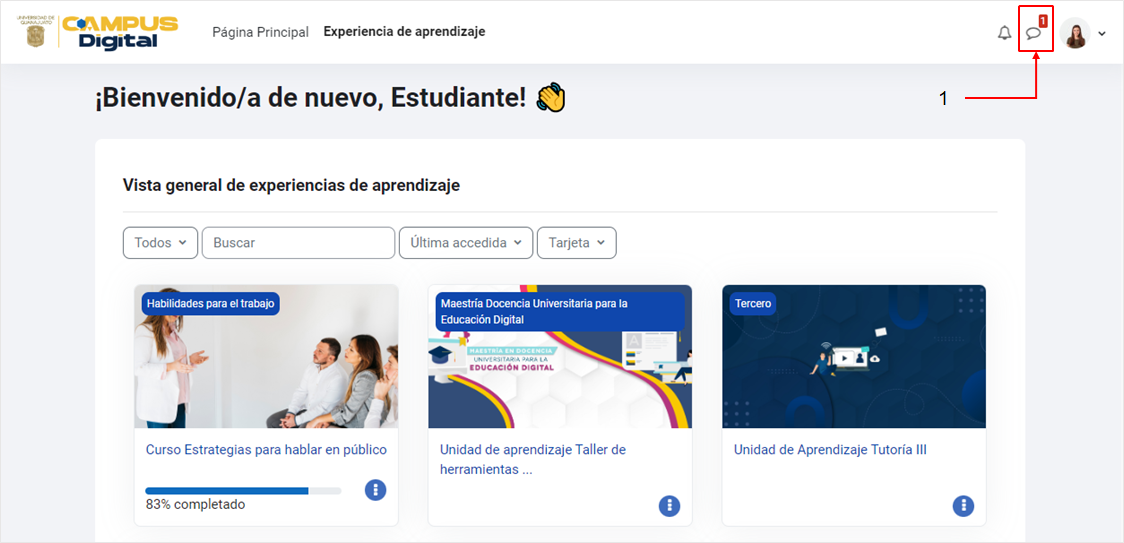This screenshot has width=1124, height=543.
Task: Click the Vista general de experiencias heading
Action: 291,185
